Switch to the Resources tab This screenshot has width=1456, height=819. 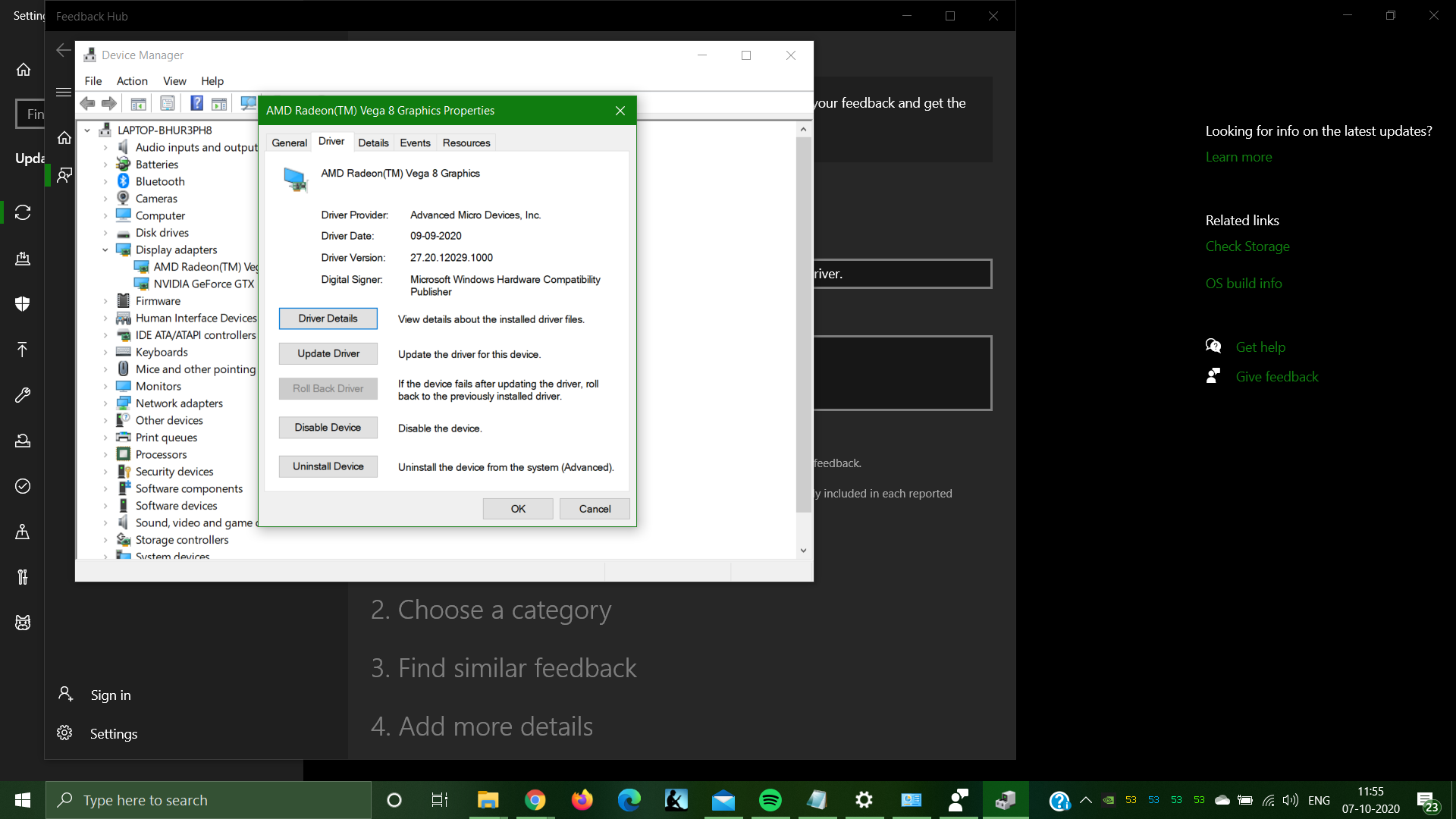[466, 143]
